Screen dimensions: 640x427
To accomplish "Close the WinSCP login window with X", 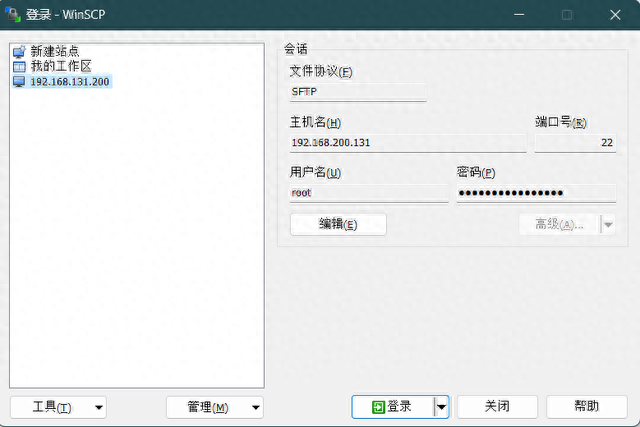I will click(615, 15).
